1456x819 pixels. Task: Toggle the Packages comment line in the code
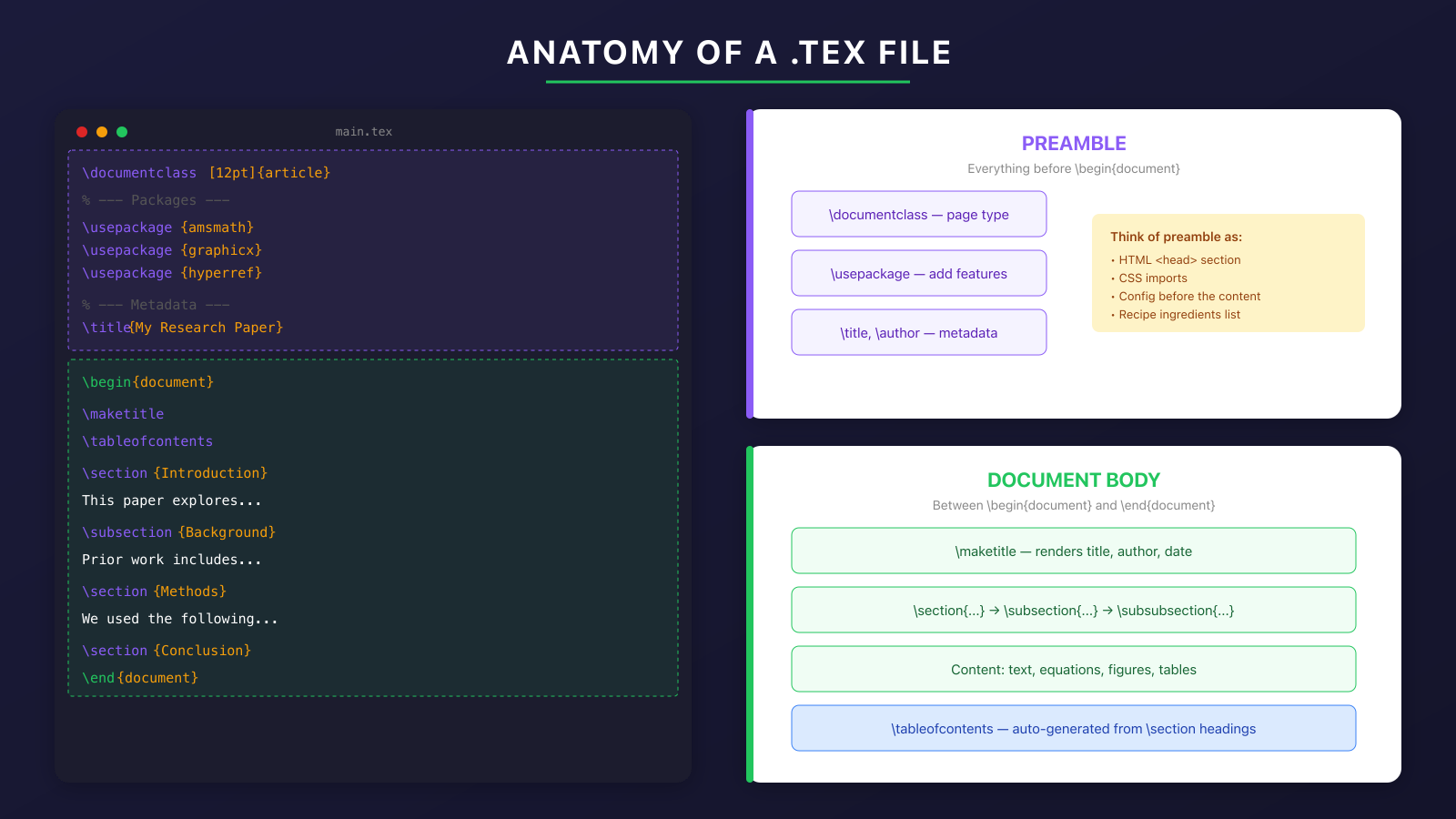156,199
